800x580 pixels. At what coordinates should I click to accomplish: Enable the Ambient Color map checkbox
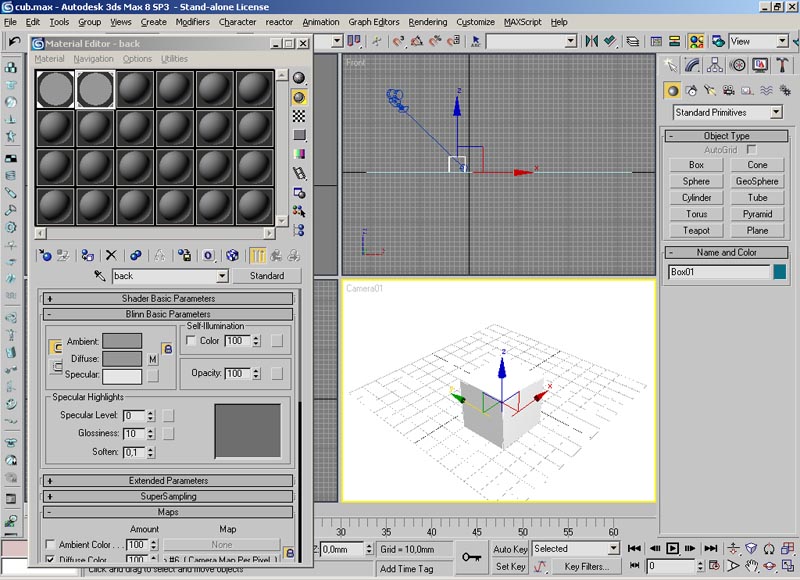click(50, 545)
